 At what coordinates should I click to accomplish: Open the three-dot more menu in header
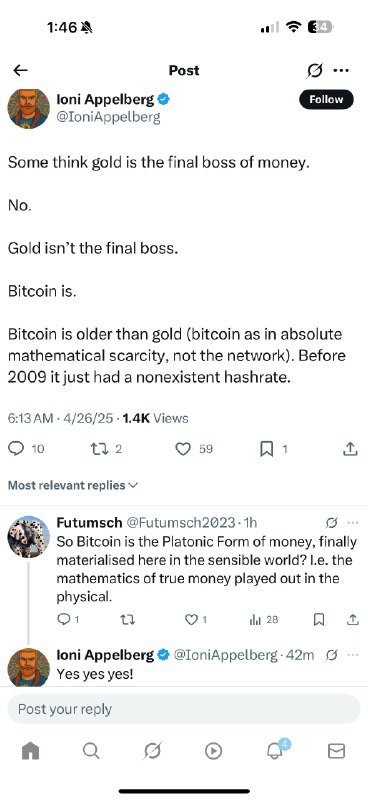341,70
